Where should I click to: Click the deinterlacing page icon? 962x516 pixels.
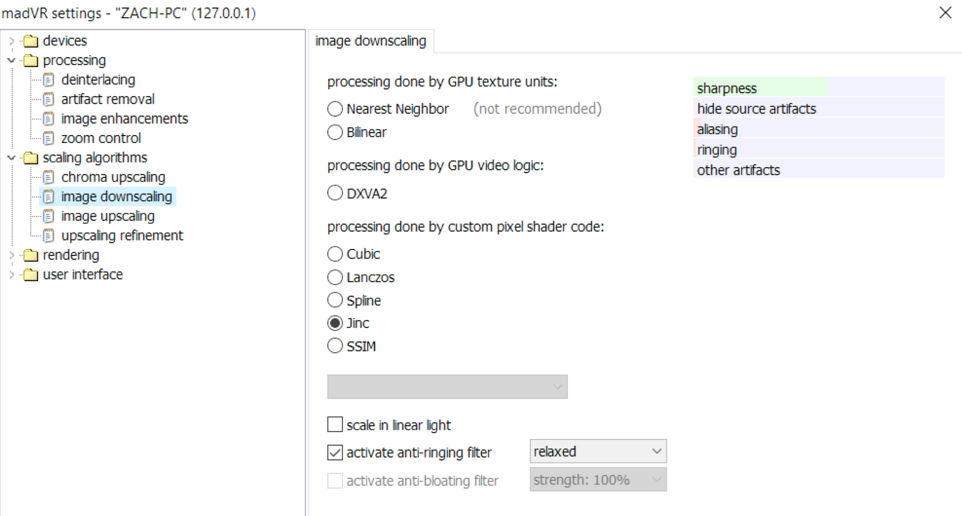[x=48, y=80]
